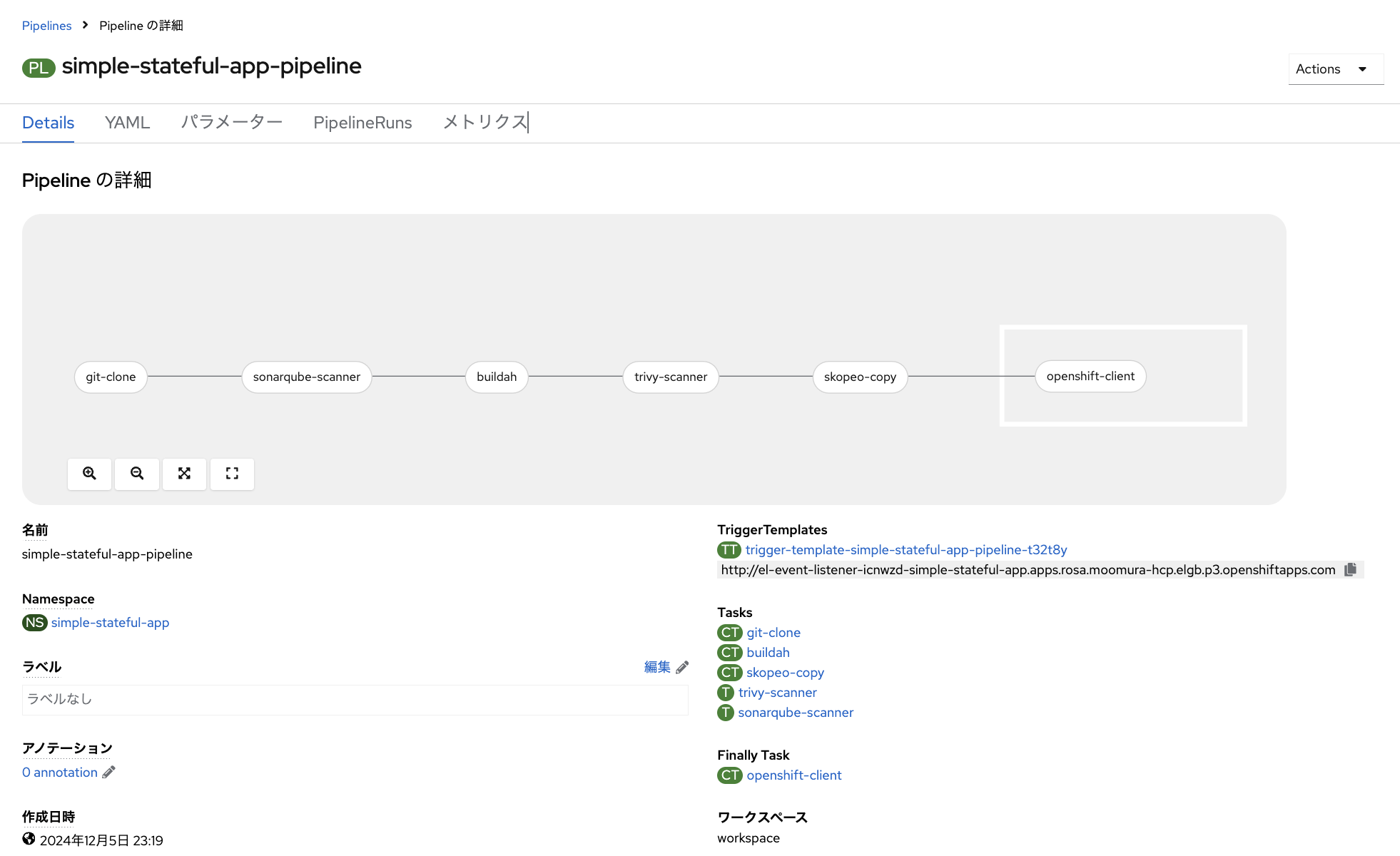Copy the event listener URL

1350,569
